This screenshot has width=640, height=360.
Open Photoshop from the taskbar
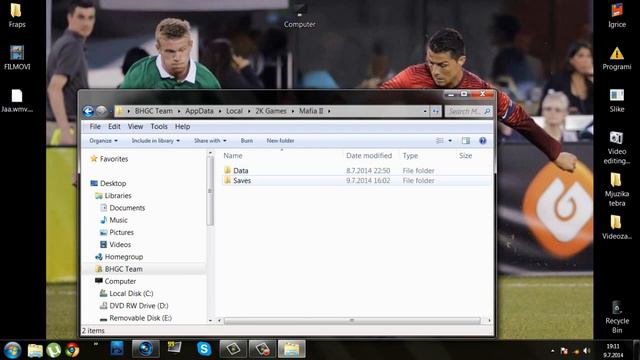click(x=117, y=349)
